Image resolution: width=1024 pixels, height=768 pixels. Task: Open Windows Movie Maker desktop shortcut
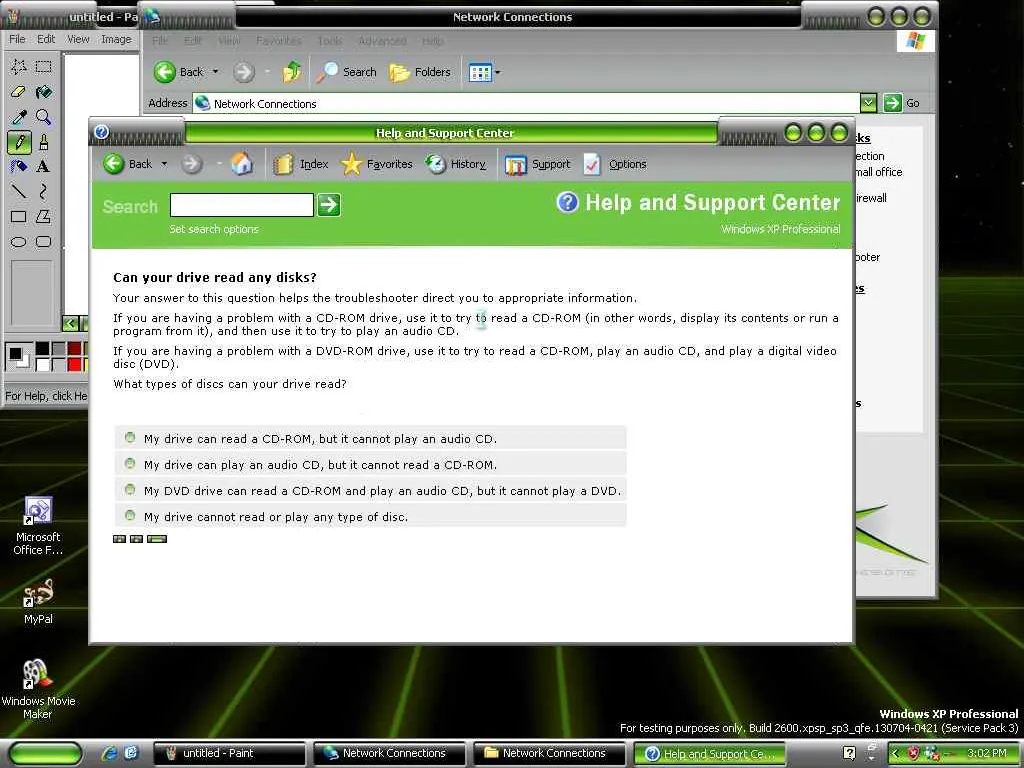[x=38, y=689]
